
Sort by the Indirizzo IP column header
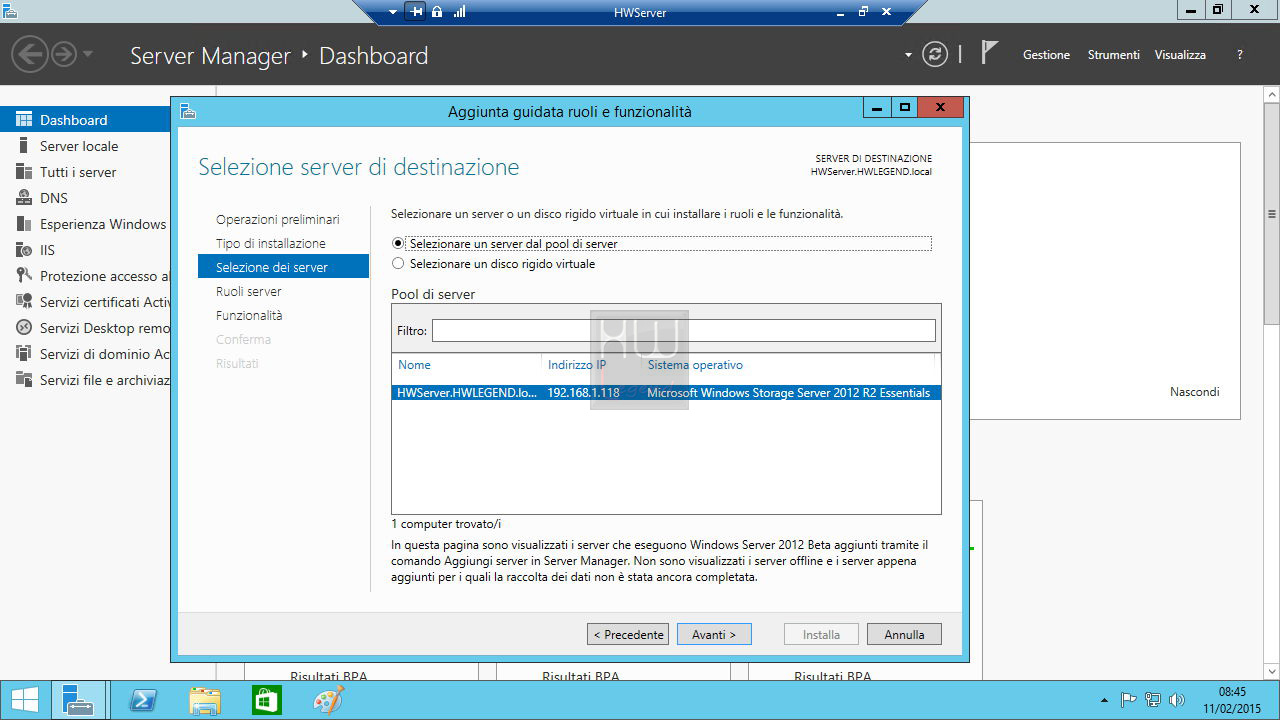pos(577,365)
